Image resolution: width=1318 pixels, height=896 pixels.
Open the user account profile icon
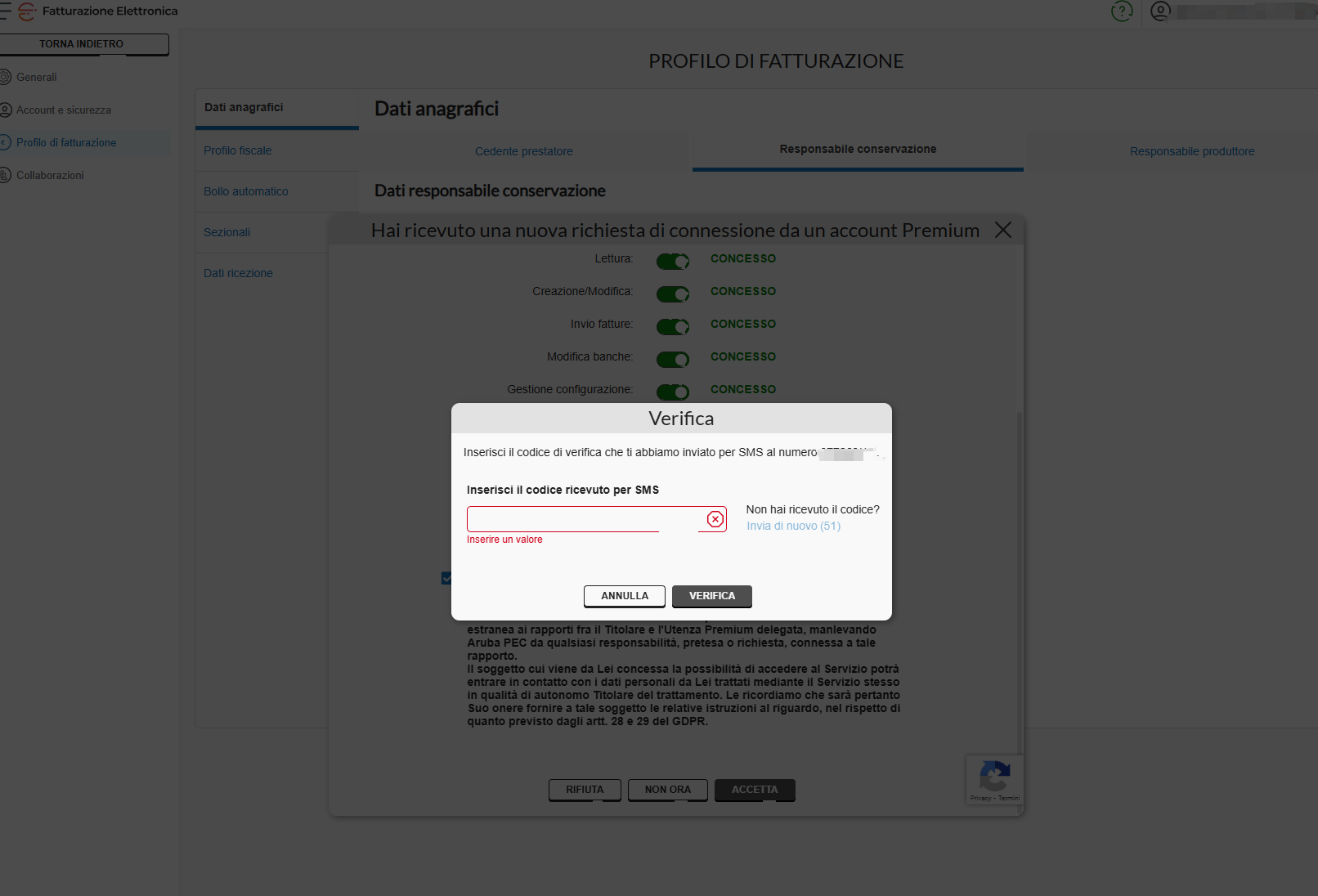(x=1160, y=11)
